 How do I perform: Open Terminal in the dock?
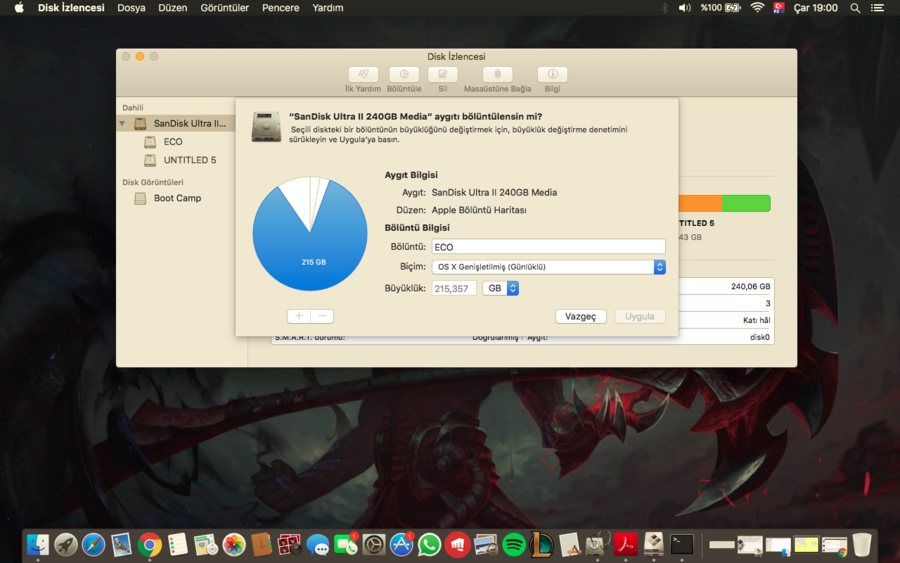[682, 544]
